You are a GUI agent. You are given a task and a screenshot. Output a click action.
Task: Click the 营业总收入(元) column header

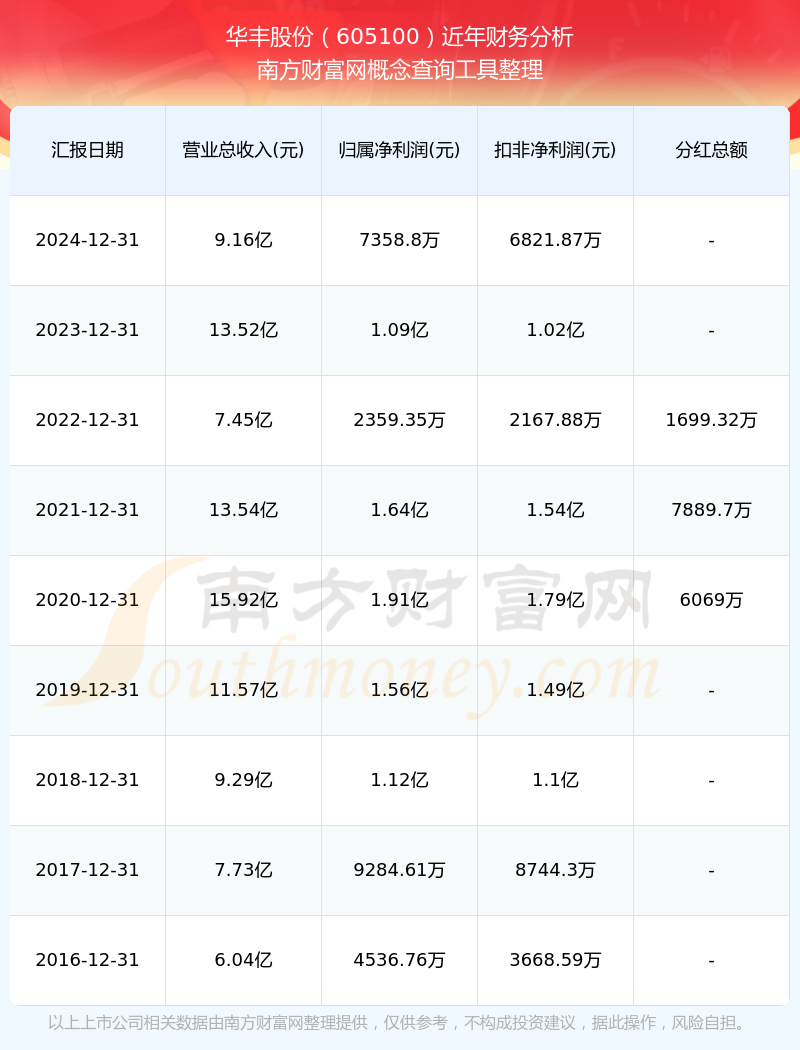click(244, 150)
